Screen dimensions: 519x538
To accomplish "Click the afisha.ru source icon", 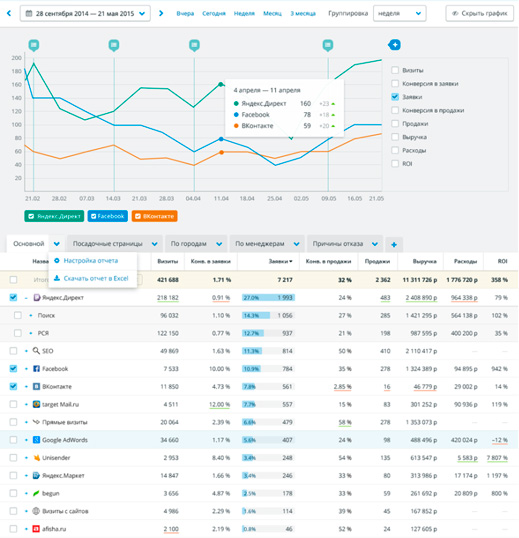I will point(36,529).
